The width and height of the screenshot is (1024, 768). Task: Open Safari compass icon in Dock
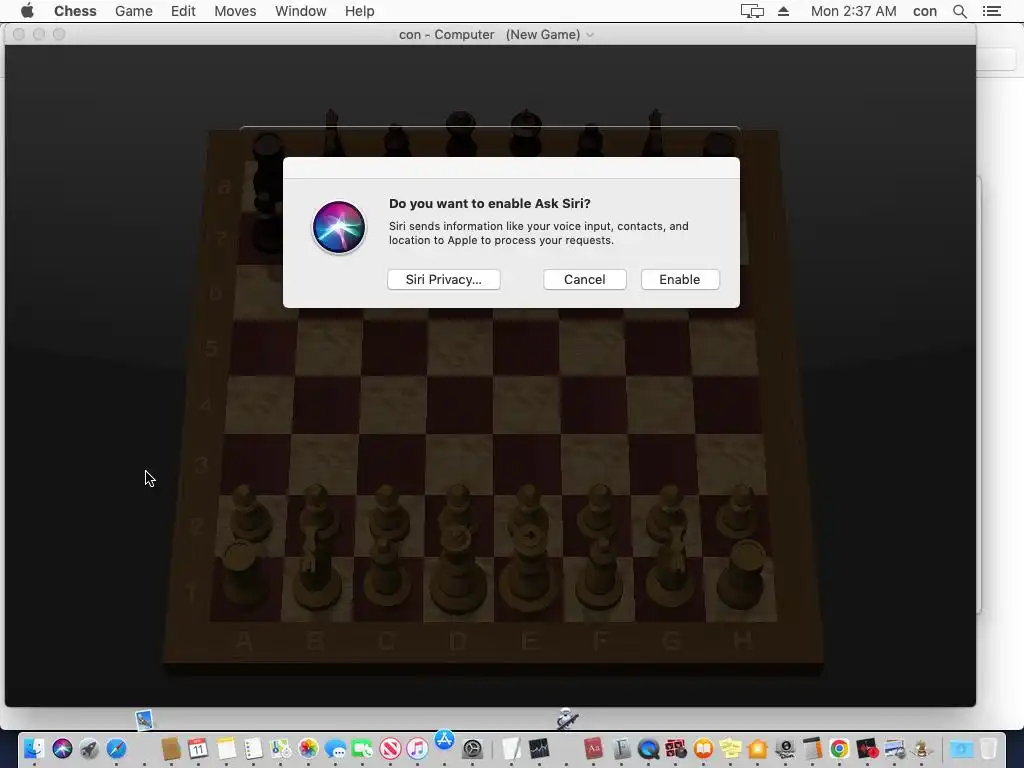(x=116, y=748)
